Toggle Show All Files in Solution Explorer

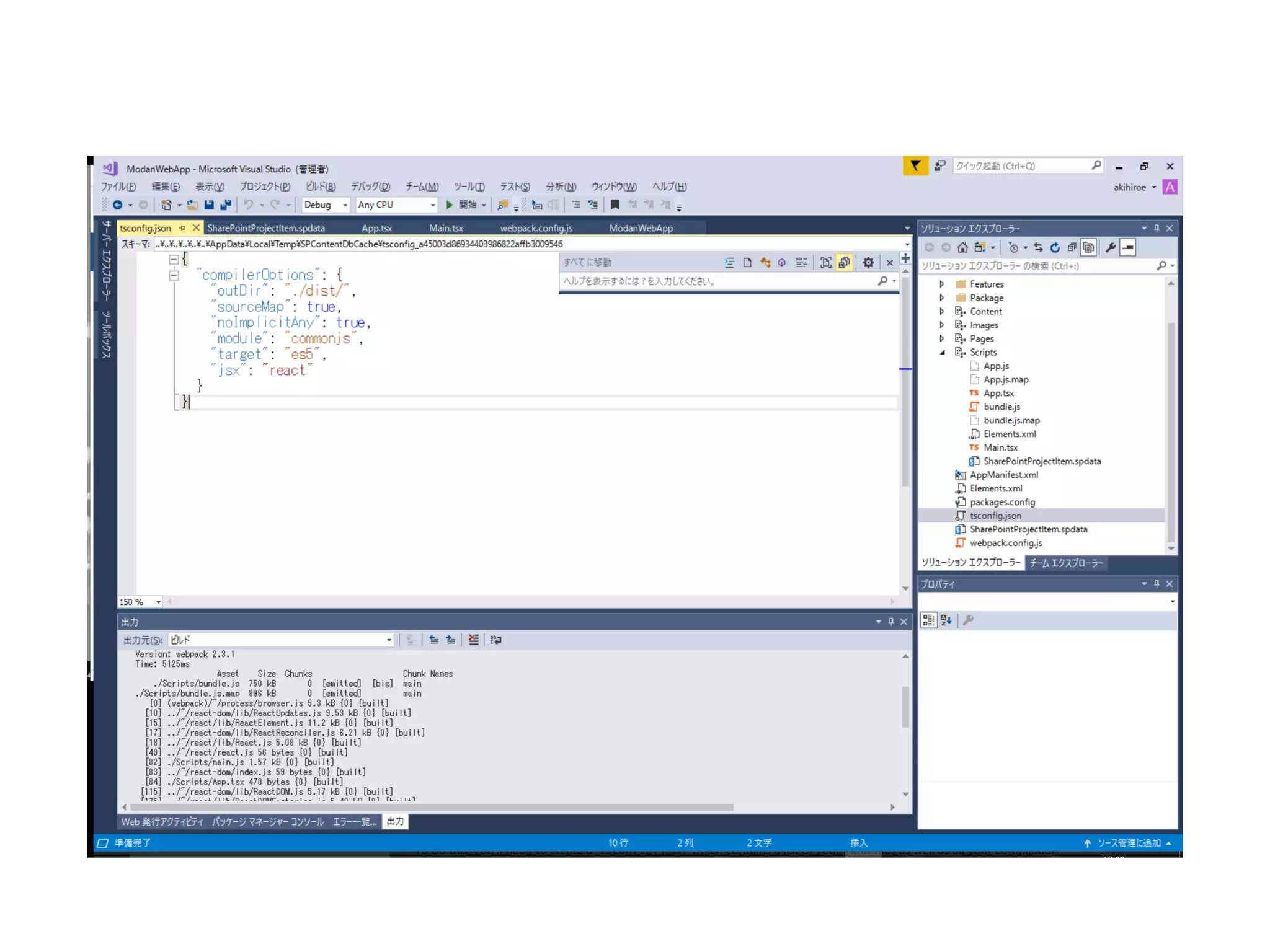click(x=1088, y=247)
